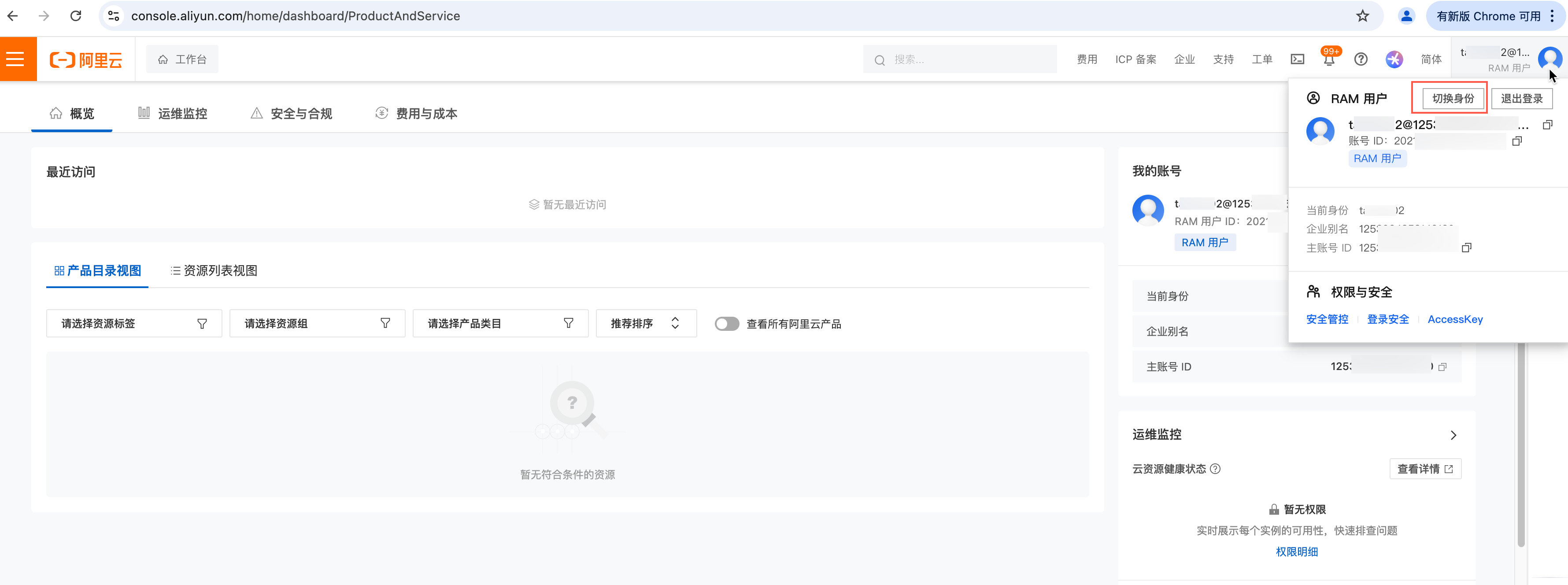Toggle 查看所有阿里云产品 switch

click(x=727, y=324)
